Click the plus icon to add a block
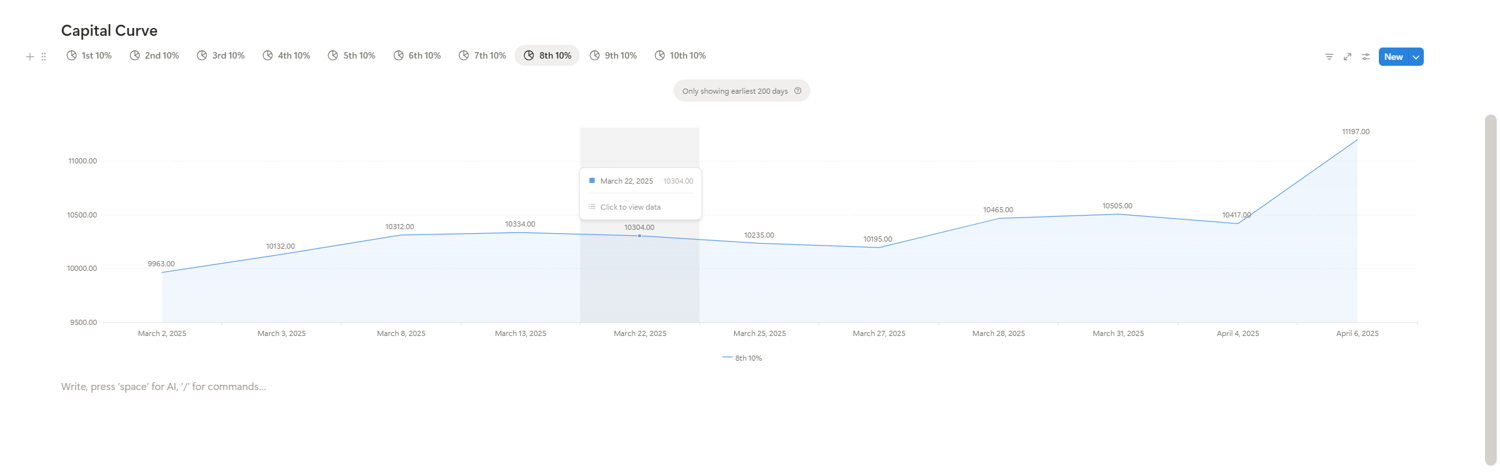1500x476 pixels. tap(30, 57)
